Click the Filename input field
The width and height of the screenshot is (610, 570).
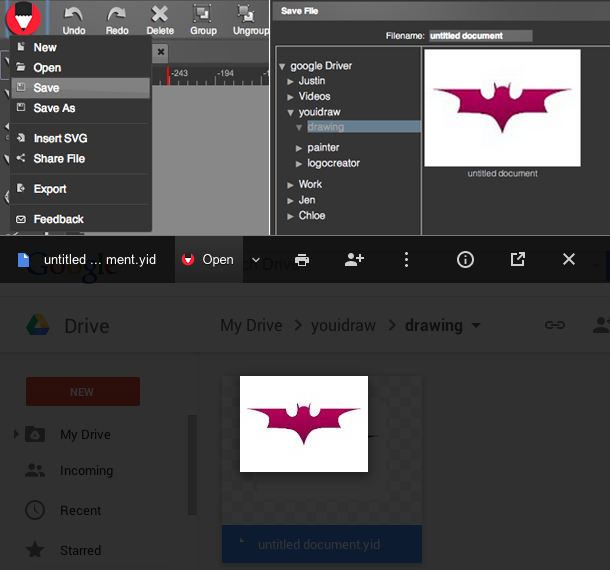[480, 36]
